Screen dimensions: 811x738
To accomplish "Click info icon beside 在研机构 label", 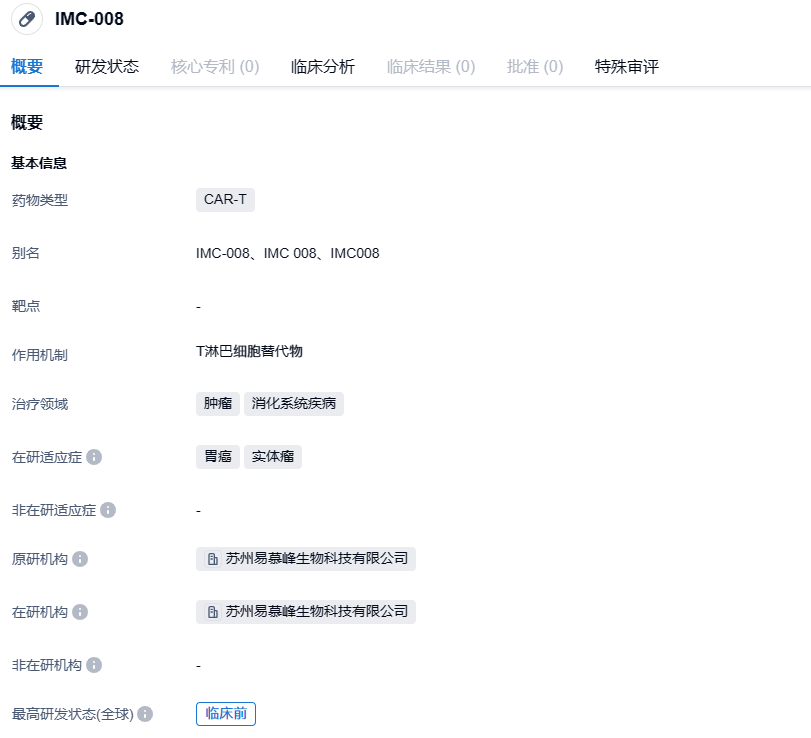I will (x=80, y=612).
